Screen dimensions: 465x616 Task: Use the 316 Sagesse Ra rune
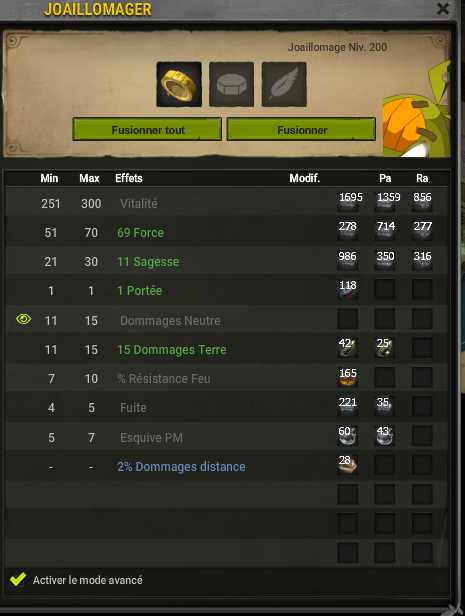click(422, 260)
